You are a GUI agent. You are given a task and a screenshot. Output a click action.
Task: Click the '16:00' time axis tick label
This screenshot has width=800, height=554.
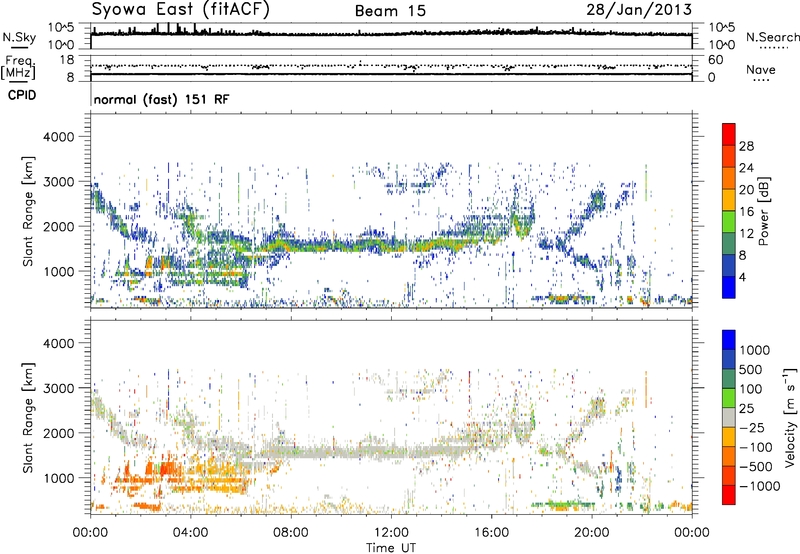pyautogui.click(x=491, y=533)
